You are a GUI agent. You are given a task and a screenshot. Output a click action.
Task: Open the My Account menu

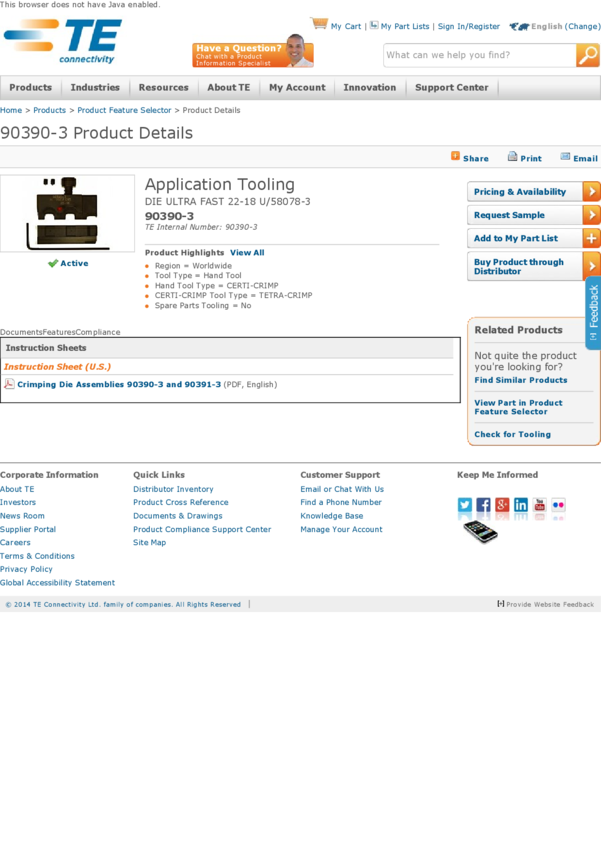click(298, 87)
